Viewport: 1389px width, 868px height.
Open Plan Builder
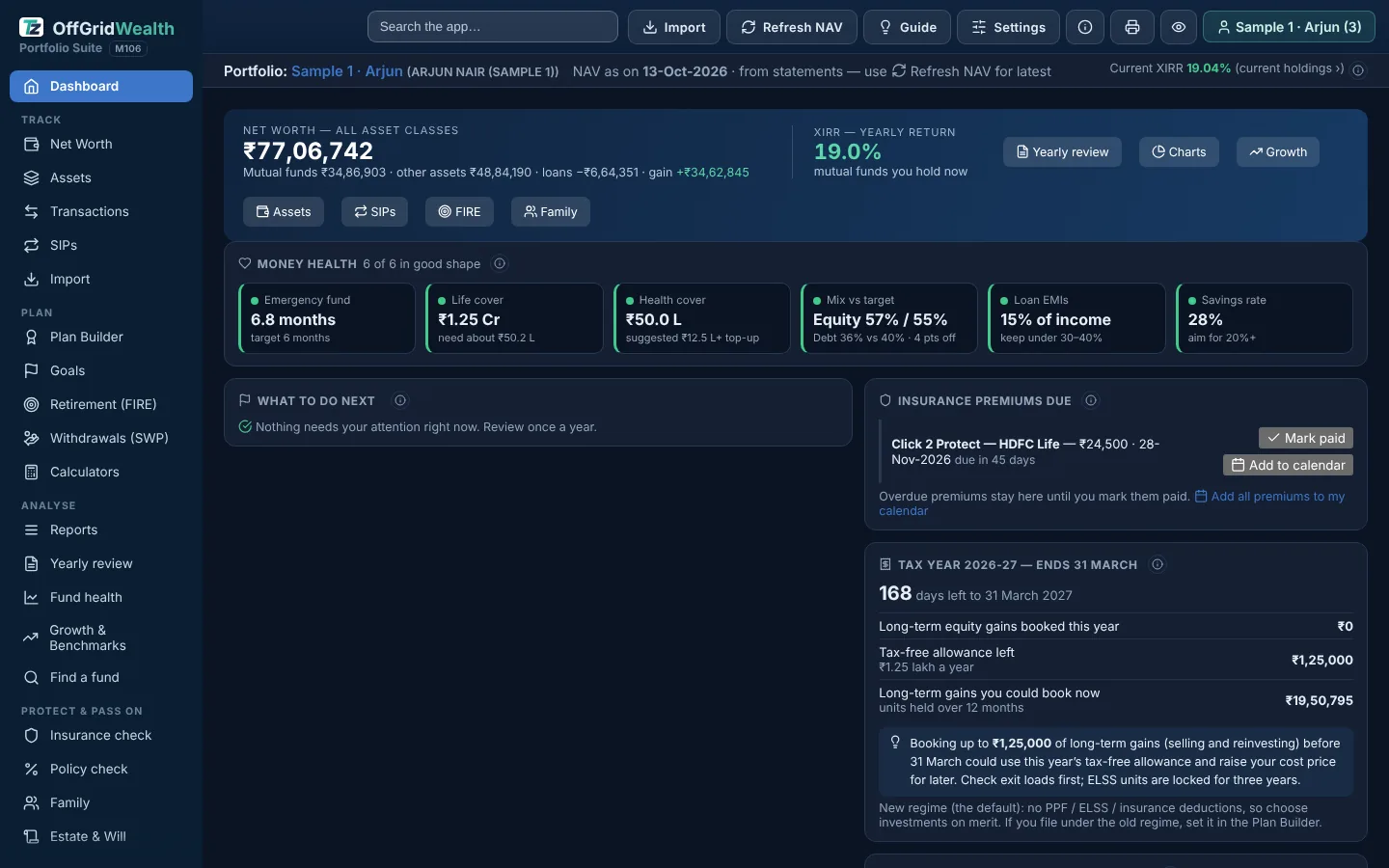pos(101,337)
